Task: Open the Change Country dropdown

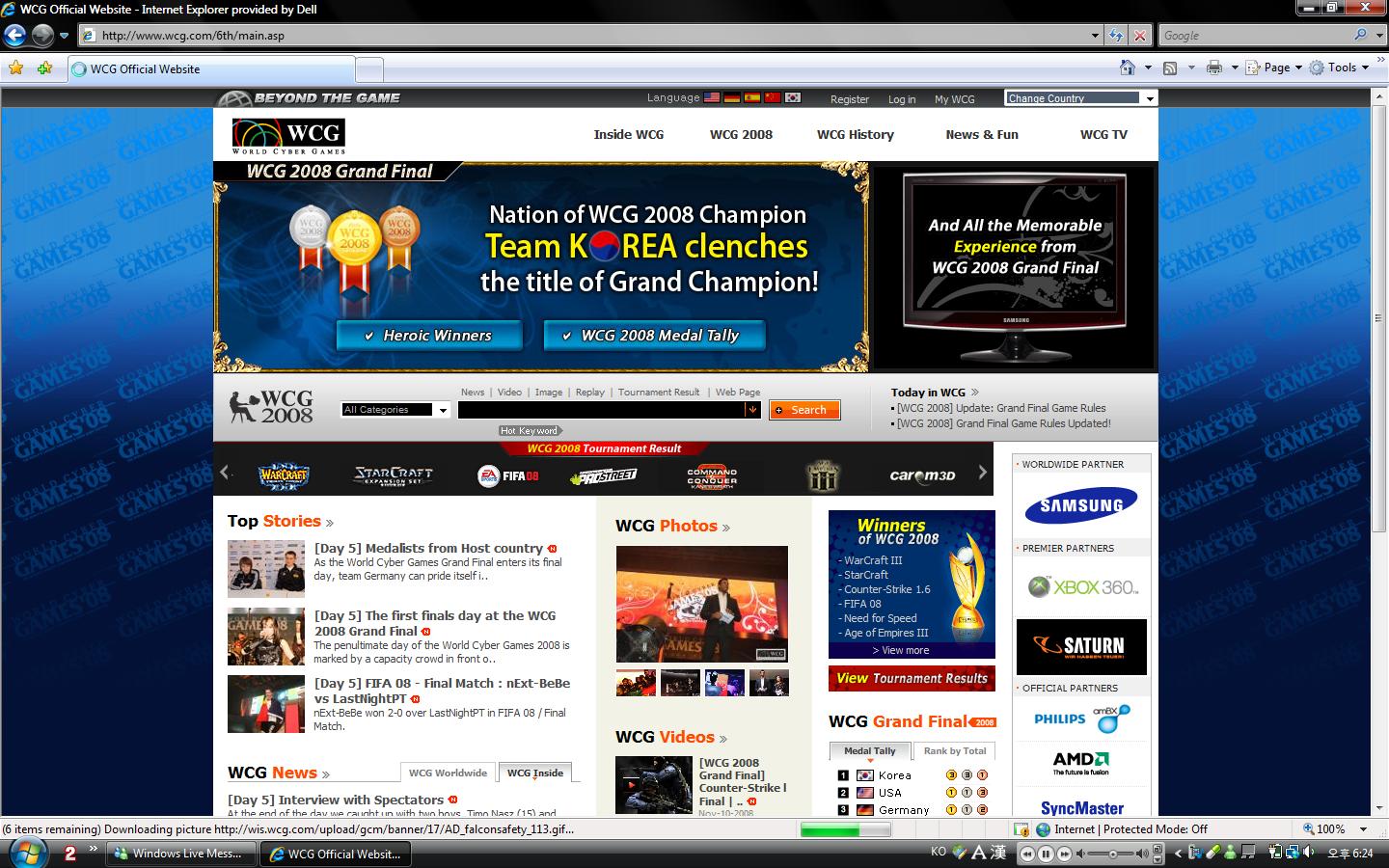Action: click(x=1080, y=97)
